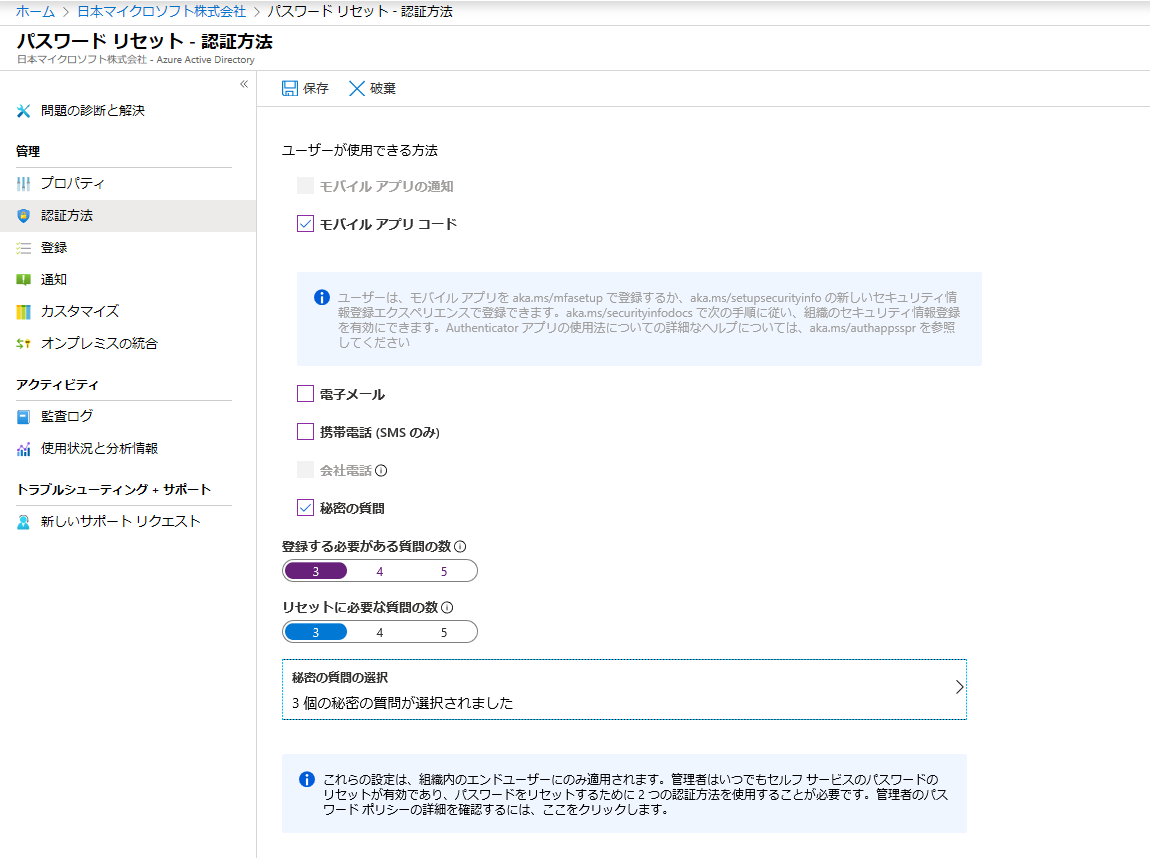Click the sliders icon beside プロパティ
Screen dimensions: 1150x858
tap(23, 183)
